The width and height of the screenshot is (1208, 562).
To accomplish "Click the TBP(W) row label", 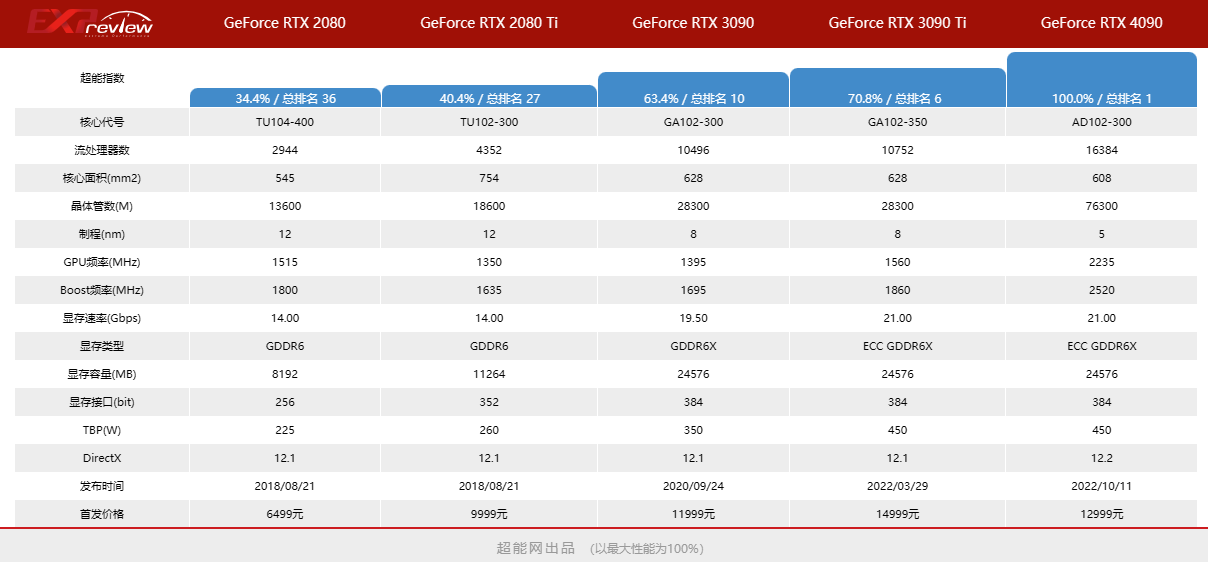I will tap(102, 430).
